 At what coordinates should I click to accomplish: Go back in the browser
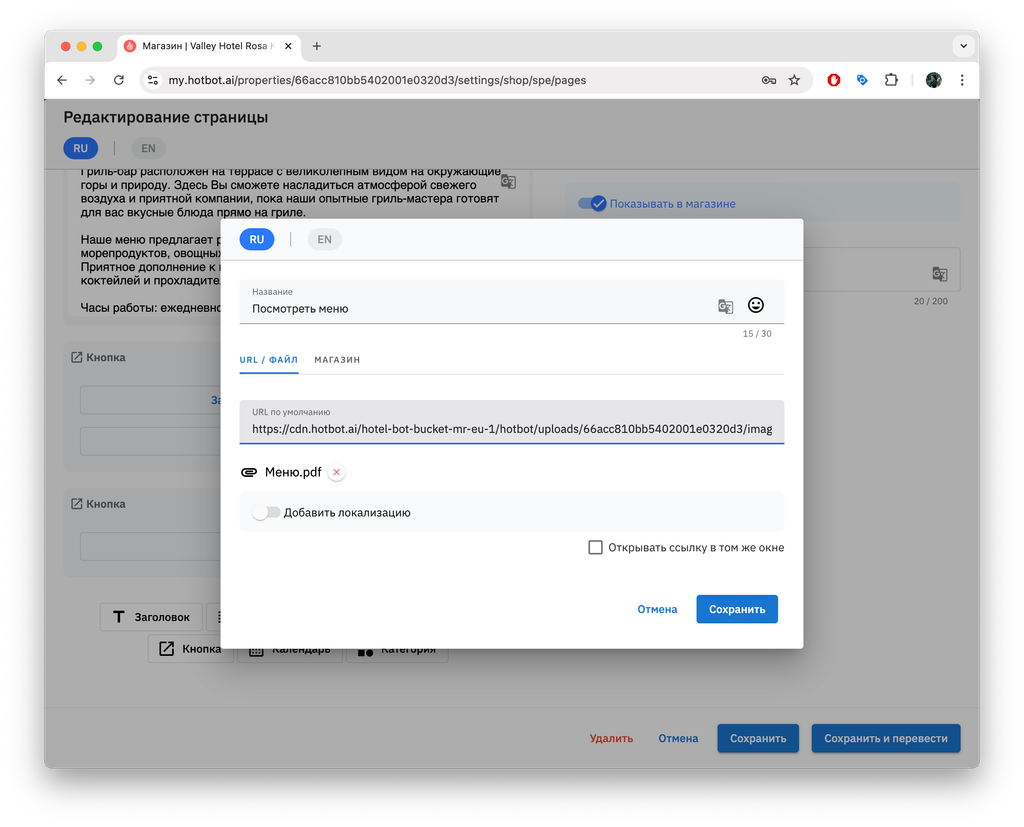[x=62, y=80]
